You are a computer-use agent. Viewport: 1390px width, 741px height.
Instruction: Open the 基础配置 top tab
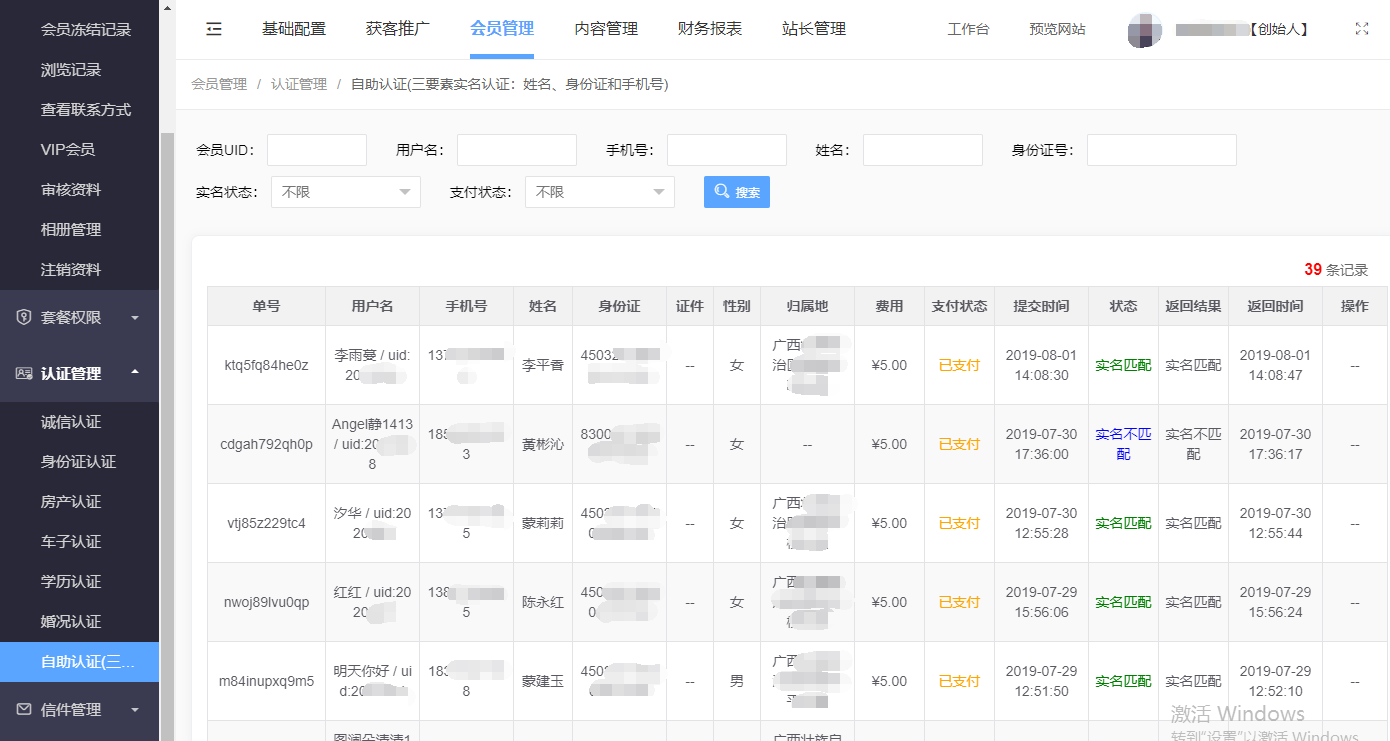coord(294,29)
